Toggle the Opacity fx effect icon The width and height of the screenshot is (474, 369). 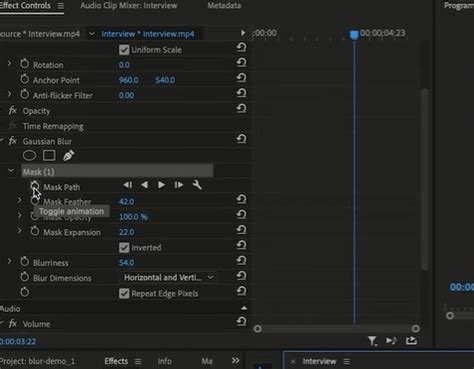(x=13, y=110)
